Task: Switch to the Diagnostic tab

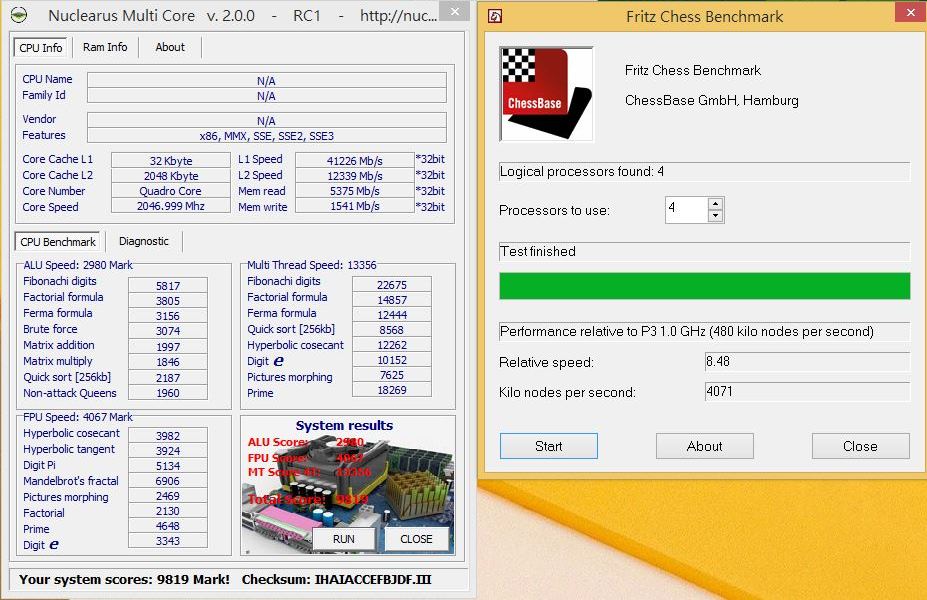Action: [144, 241]
